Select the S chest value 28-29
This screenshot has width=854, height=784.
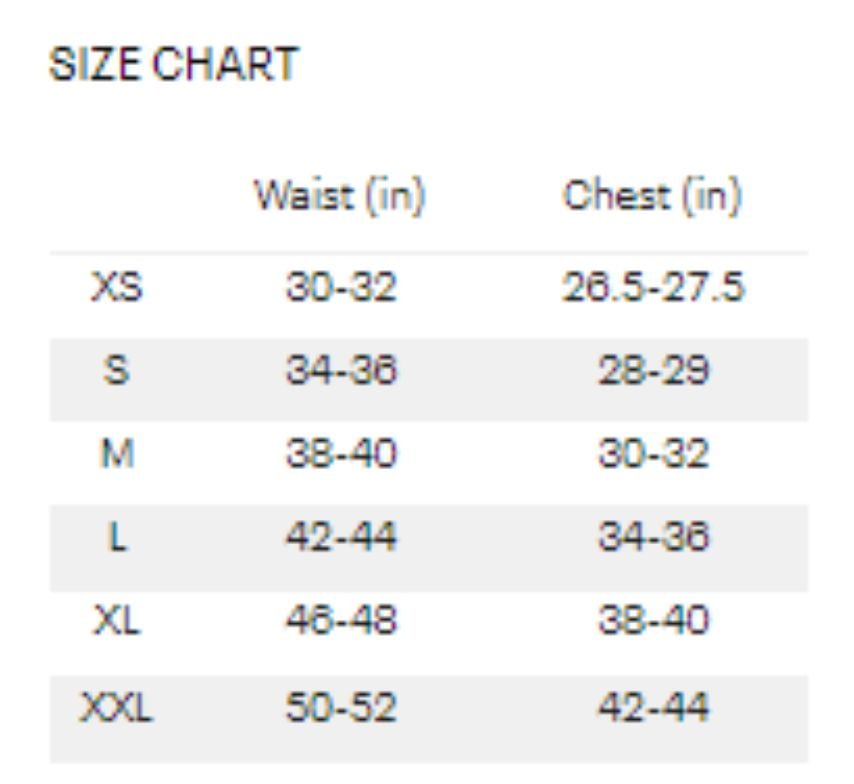click(653, 371)
